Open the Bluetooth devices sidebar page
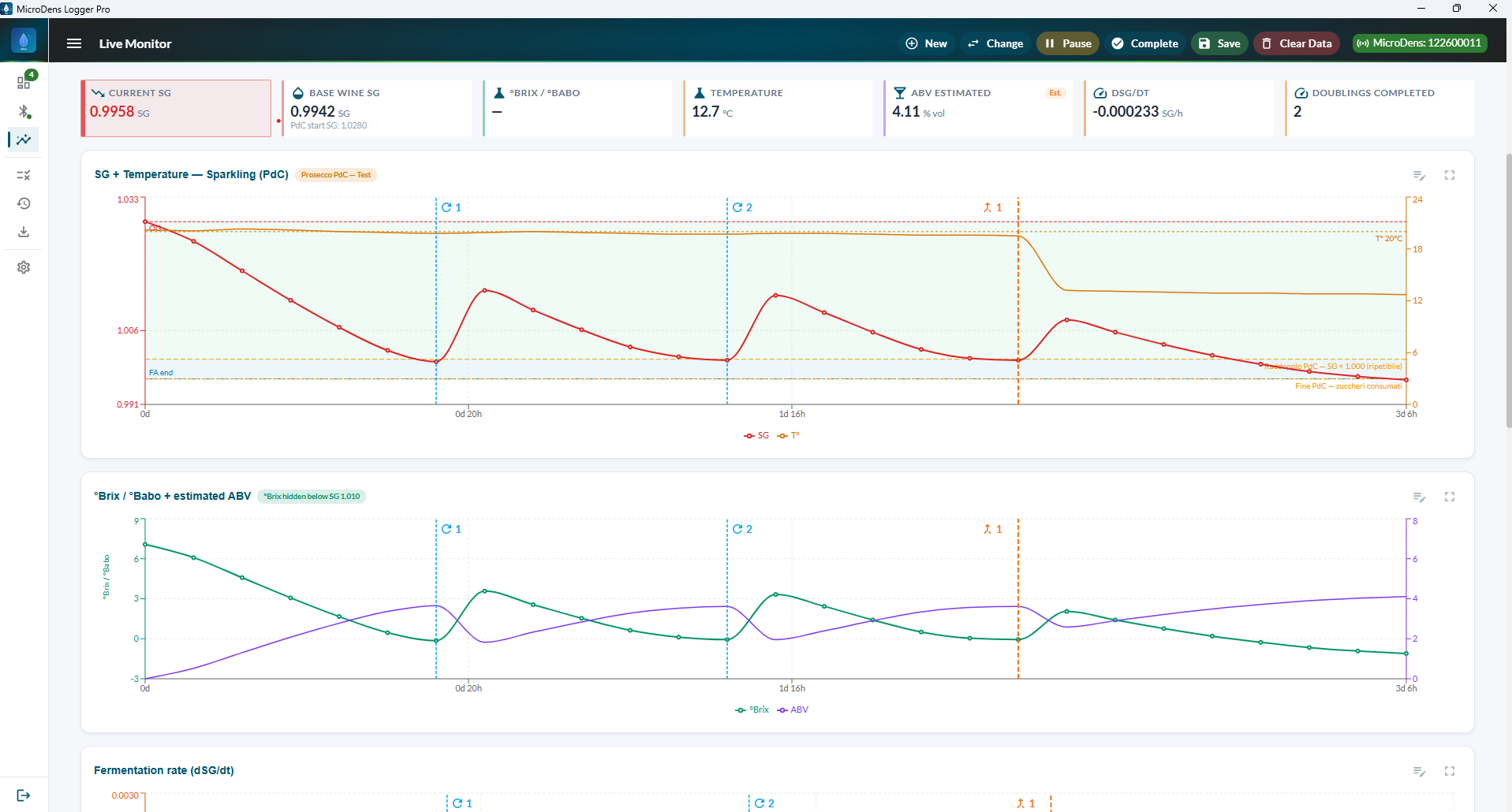 [24, 111]
